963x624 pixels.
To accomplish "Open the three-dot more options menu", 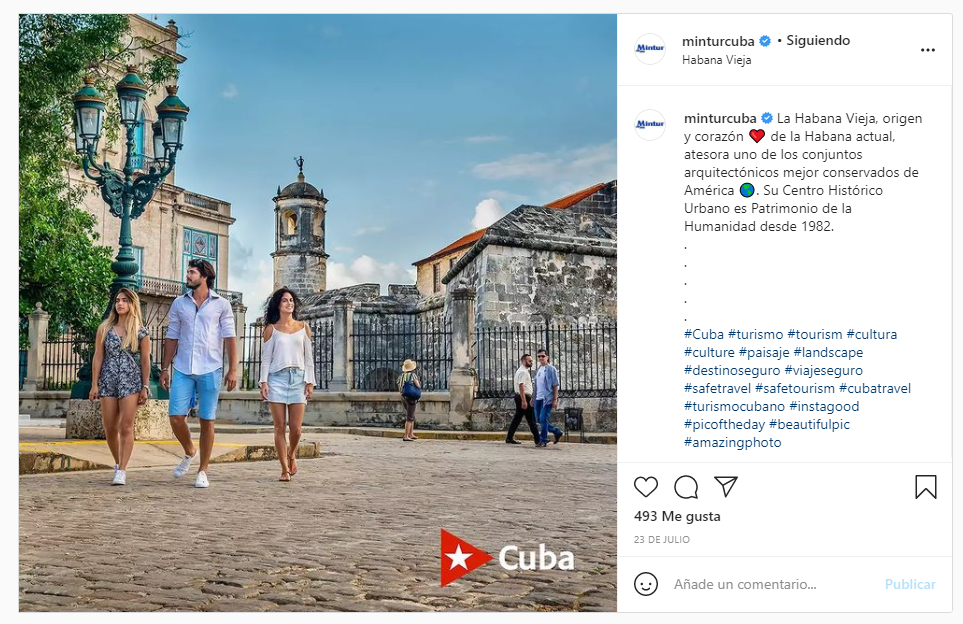I will (x=927, y=50).
